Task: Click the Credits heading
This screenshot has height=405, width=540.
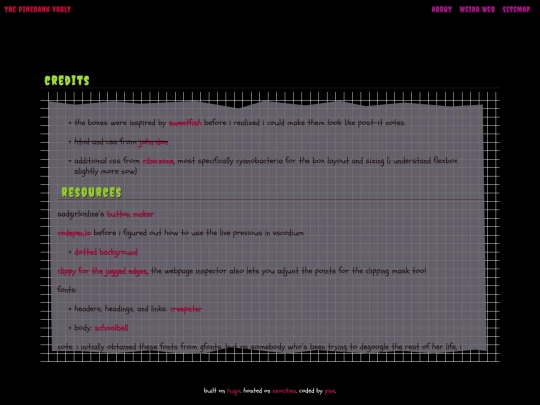Action: pyautogui.click(x=67, y=81)
